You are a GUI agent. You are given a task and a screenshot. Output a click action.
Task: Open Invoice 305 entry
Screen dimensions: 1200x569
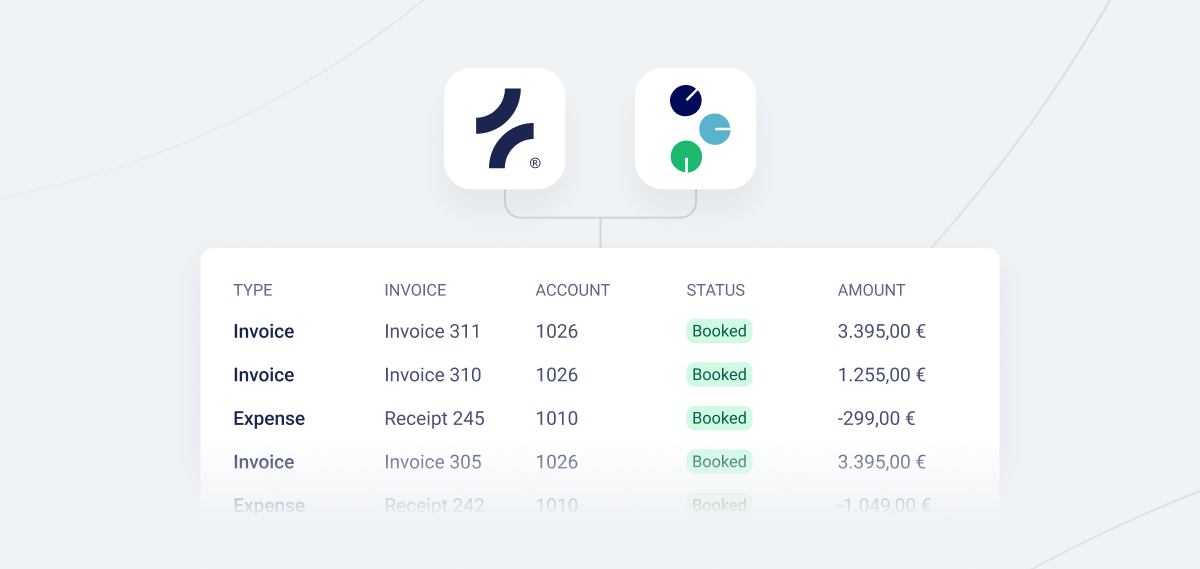[x=432, y=462]
